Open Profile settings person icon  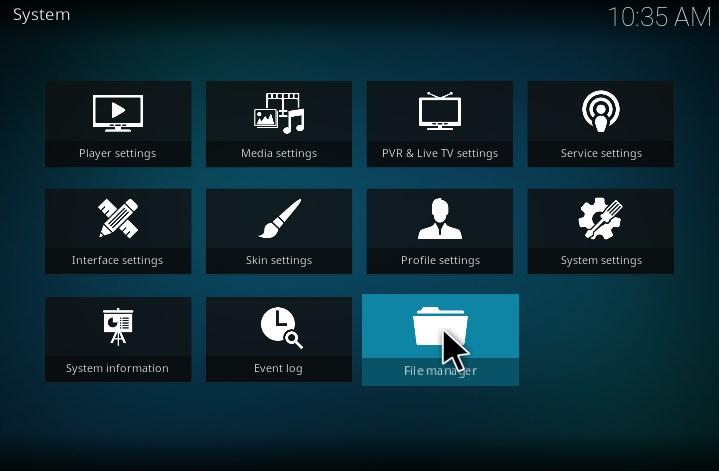440,218
